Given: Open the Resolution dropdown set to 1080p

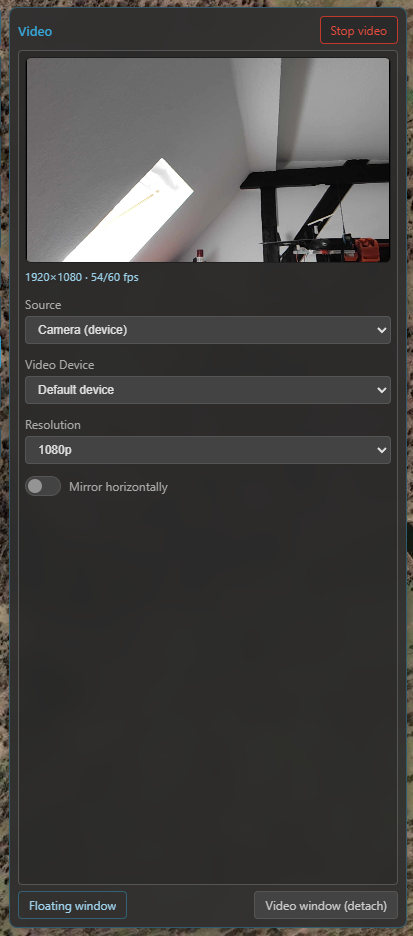Looking at the screenshot, I should (x=208, y=450).
